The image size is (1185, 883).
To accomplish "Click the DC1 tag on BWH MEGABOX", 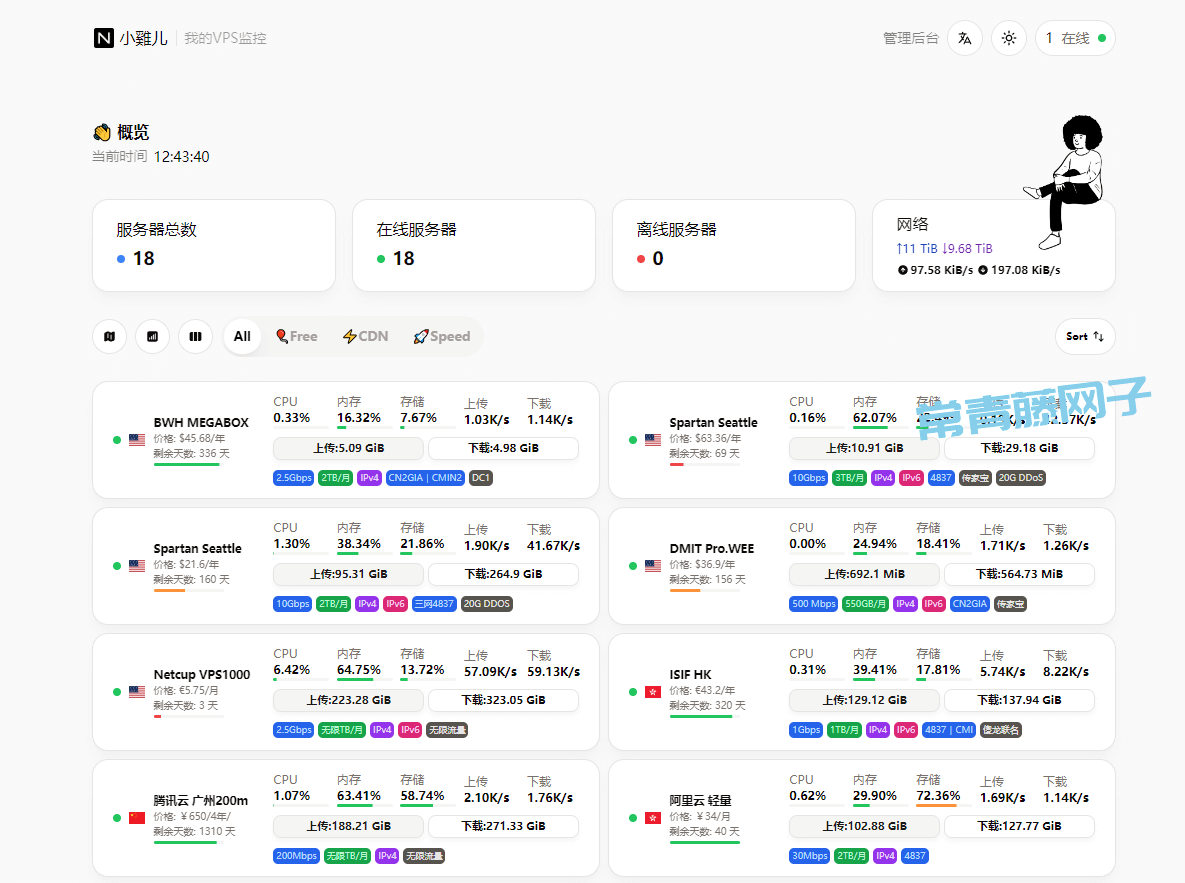I will [x=481, y=478].
